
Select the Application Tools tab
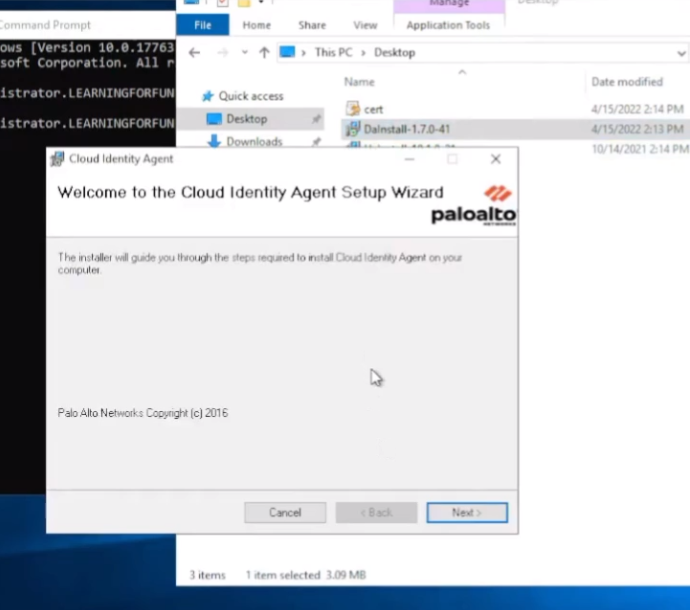click(x=448, y=25)
